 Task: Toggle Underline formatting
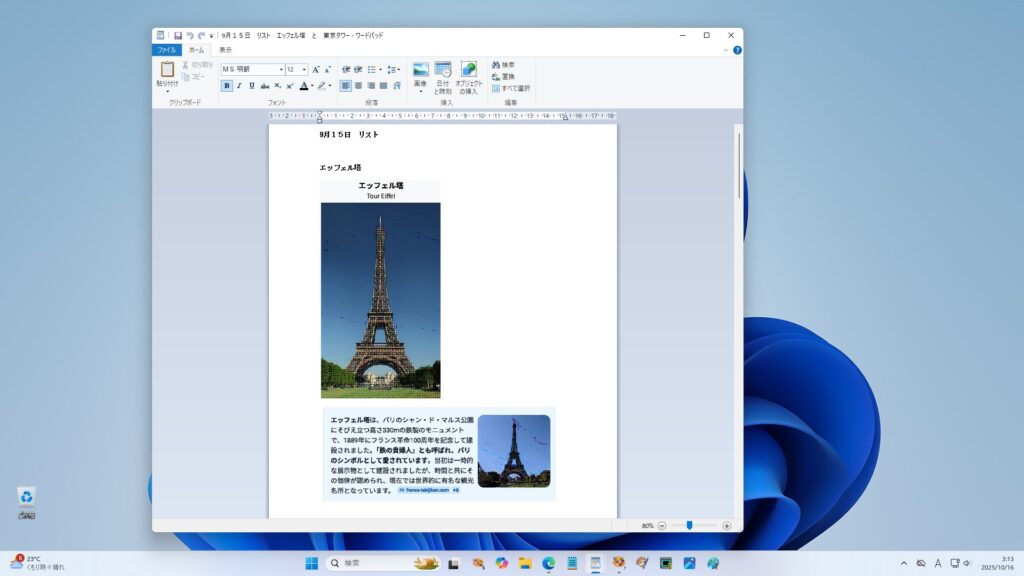coord(251,86)
